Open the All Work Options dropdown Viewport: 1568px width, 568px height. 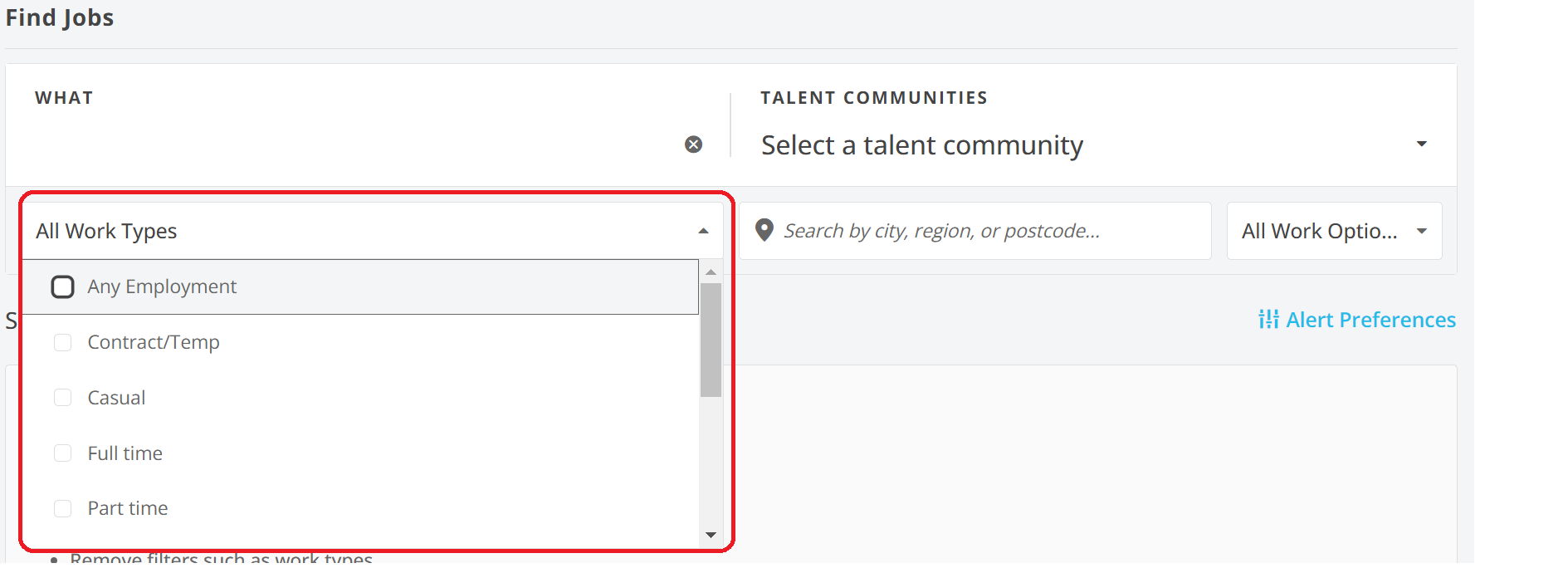[1318, 231]
